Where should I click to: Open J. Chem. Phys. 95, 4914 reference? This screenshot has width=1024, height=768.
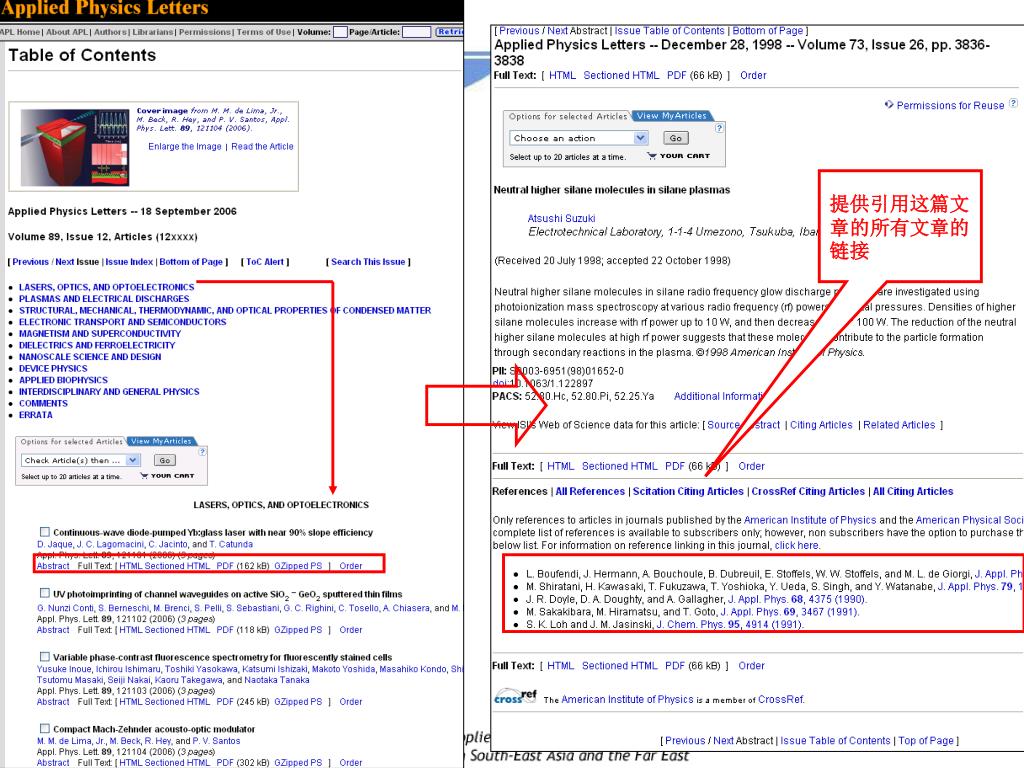(729, 624)
